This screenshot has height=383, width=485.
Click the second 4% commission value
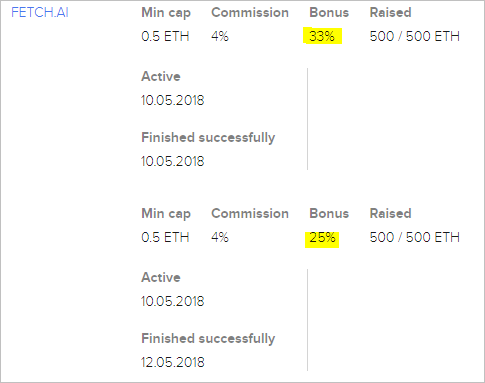pyautogui.click(x=220, y=237)
